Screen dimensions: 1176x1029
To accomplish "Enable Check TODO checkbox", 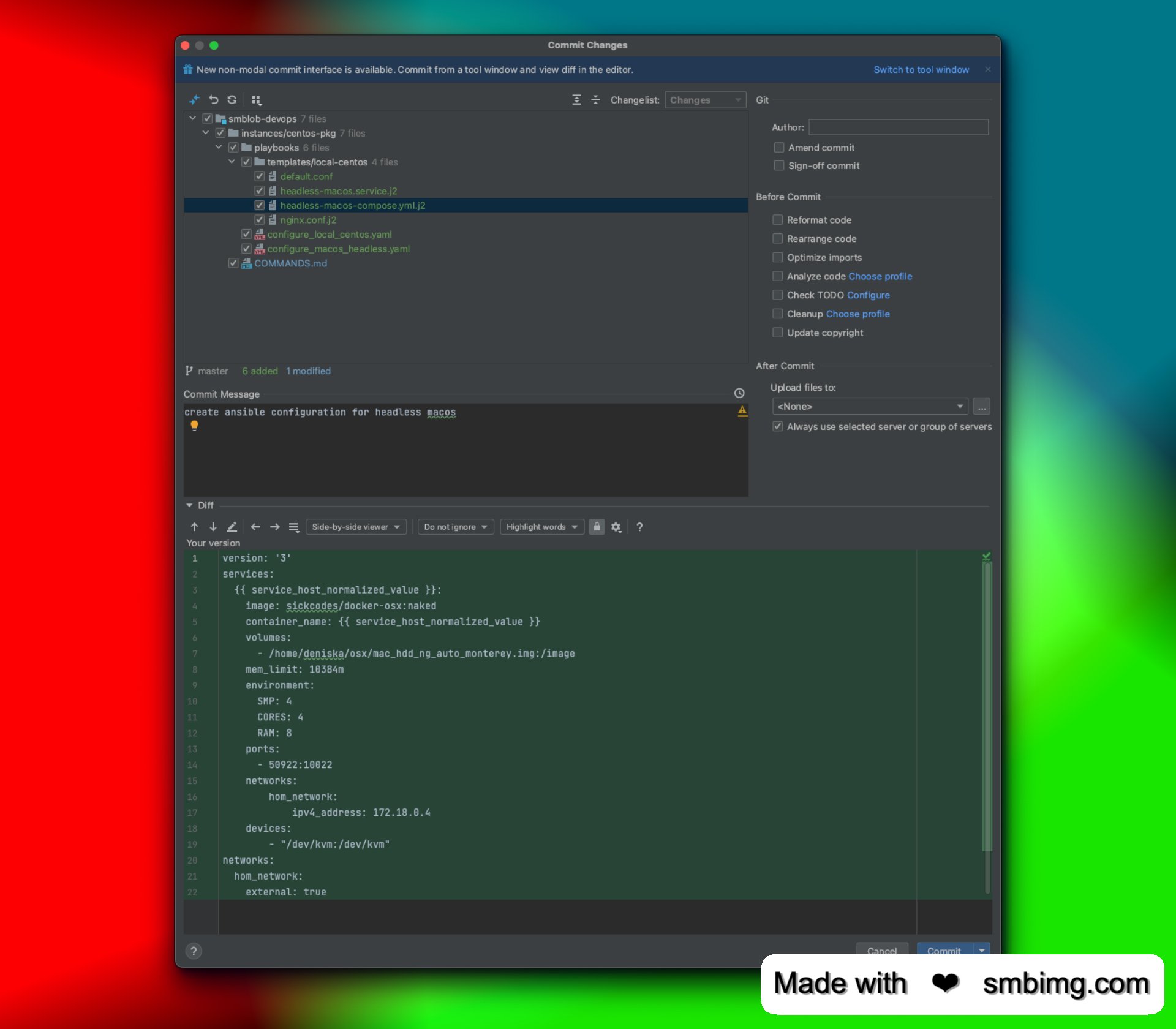I will click(778, 295).
